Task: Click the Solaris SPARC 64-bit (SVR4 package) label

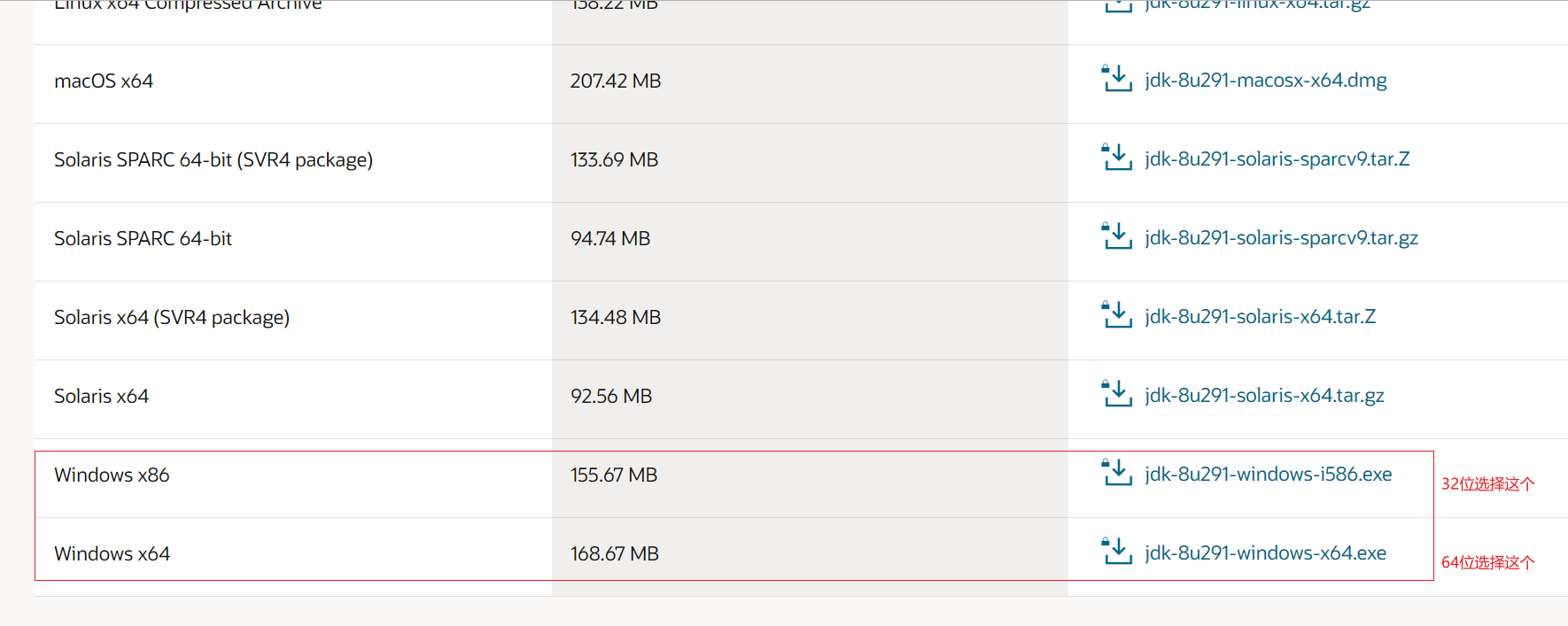Action: 213,160
